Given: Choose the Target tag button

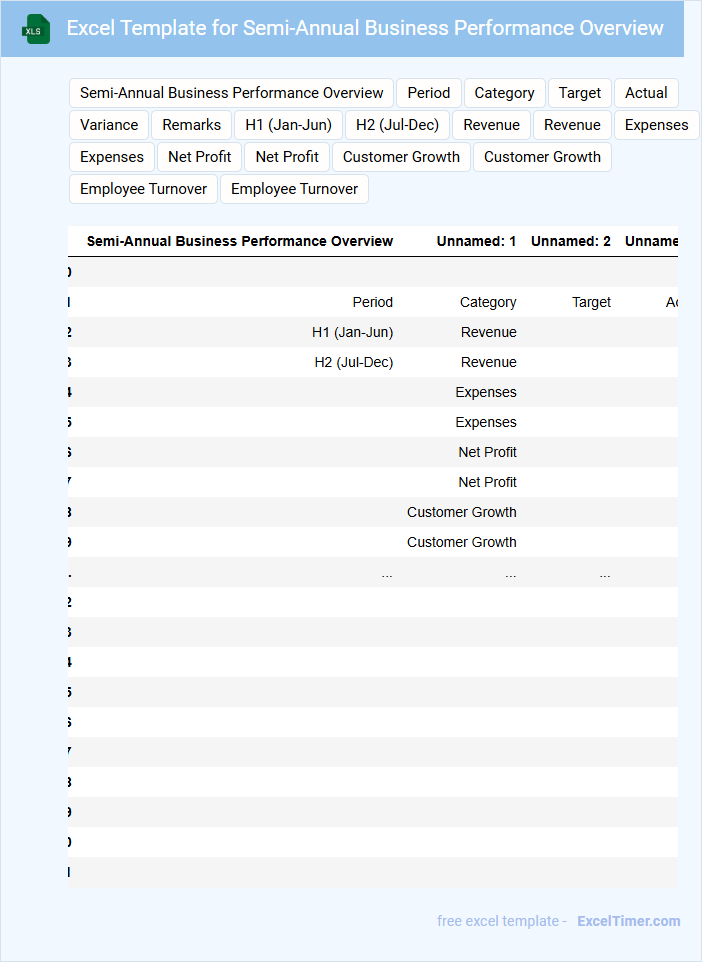Looking at the screenshot, I should pyautogui.click(x=580, y=93).
